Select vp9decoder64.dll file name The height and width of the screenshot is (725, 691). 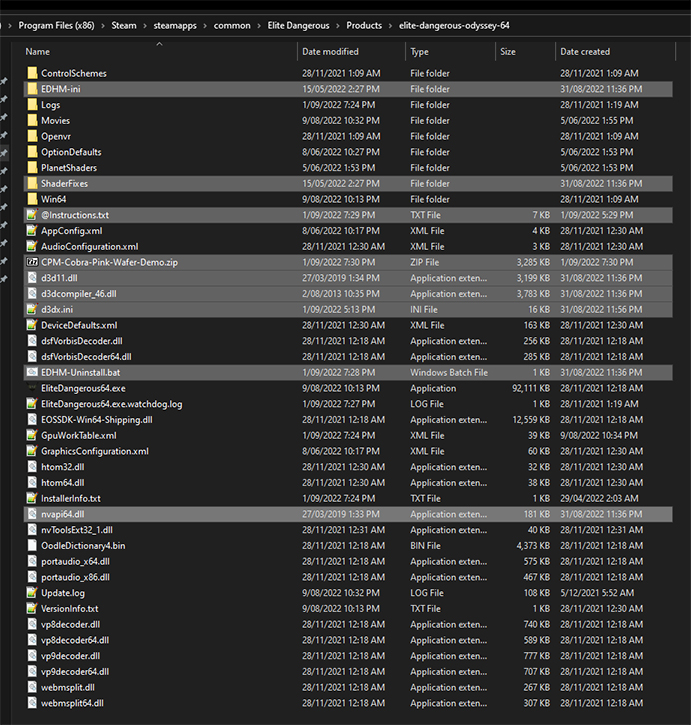coord(75,671)
